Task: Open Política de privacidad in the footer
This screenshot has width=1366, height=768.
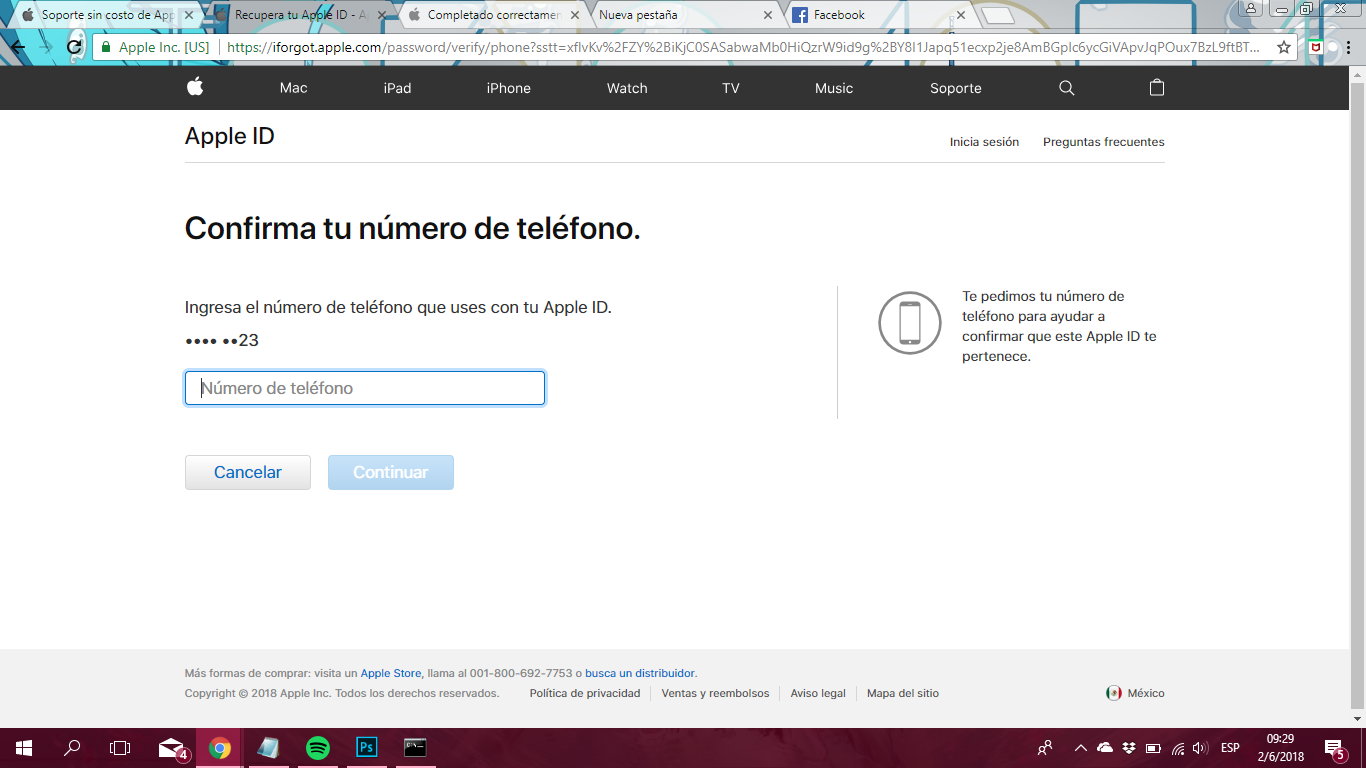Action: [x=585, y=693]
